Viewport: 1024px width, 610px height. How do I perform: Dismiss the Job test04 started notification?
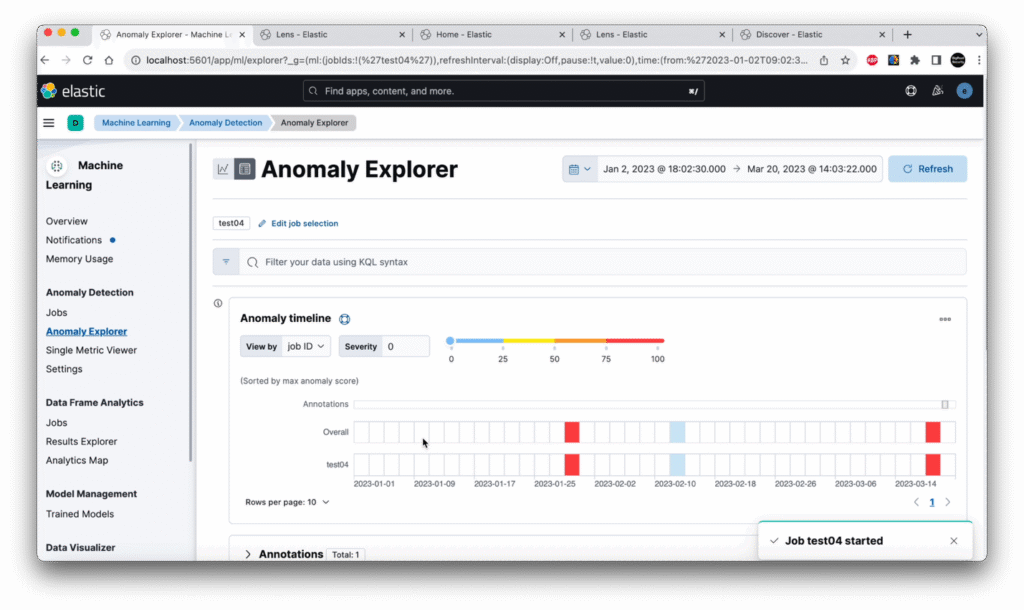tap(953, 541)
